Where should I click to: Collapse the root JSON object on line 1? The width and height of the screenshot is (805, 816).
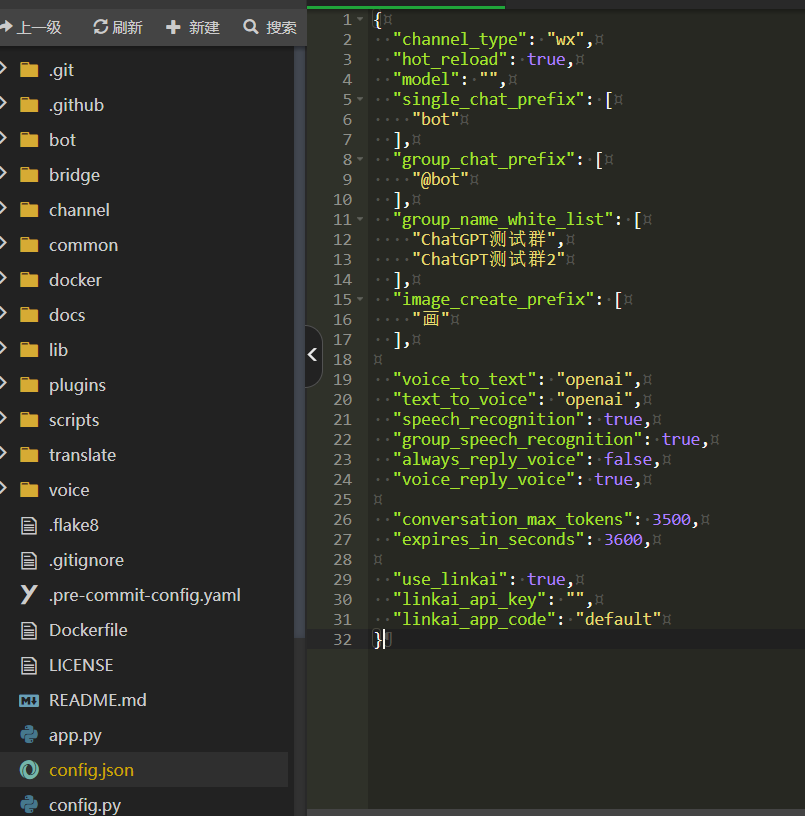pos(360,20)
